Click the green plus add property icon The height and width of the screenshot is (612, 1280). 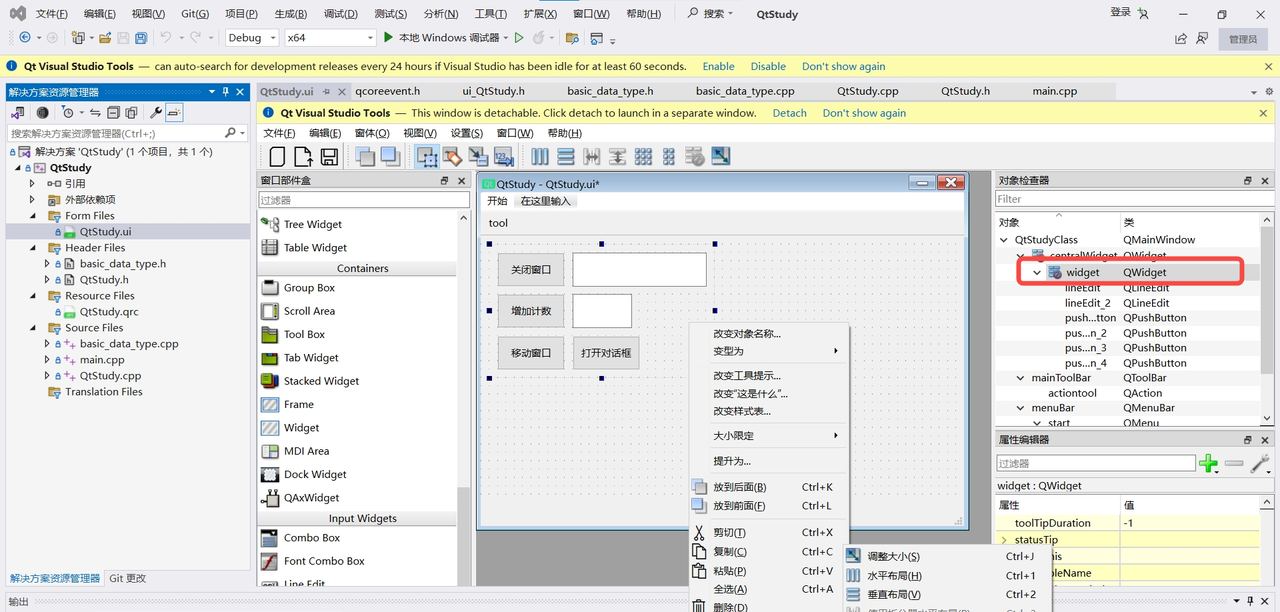click(x=1208, y=463)
